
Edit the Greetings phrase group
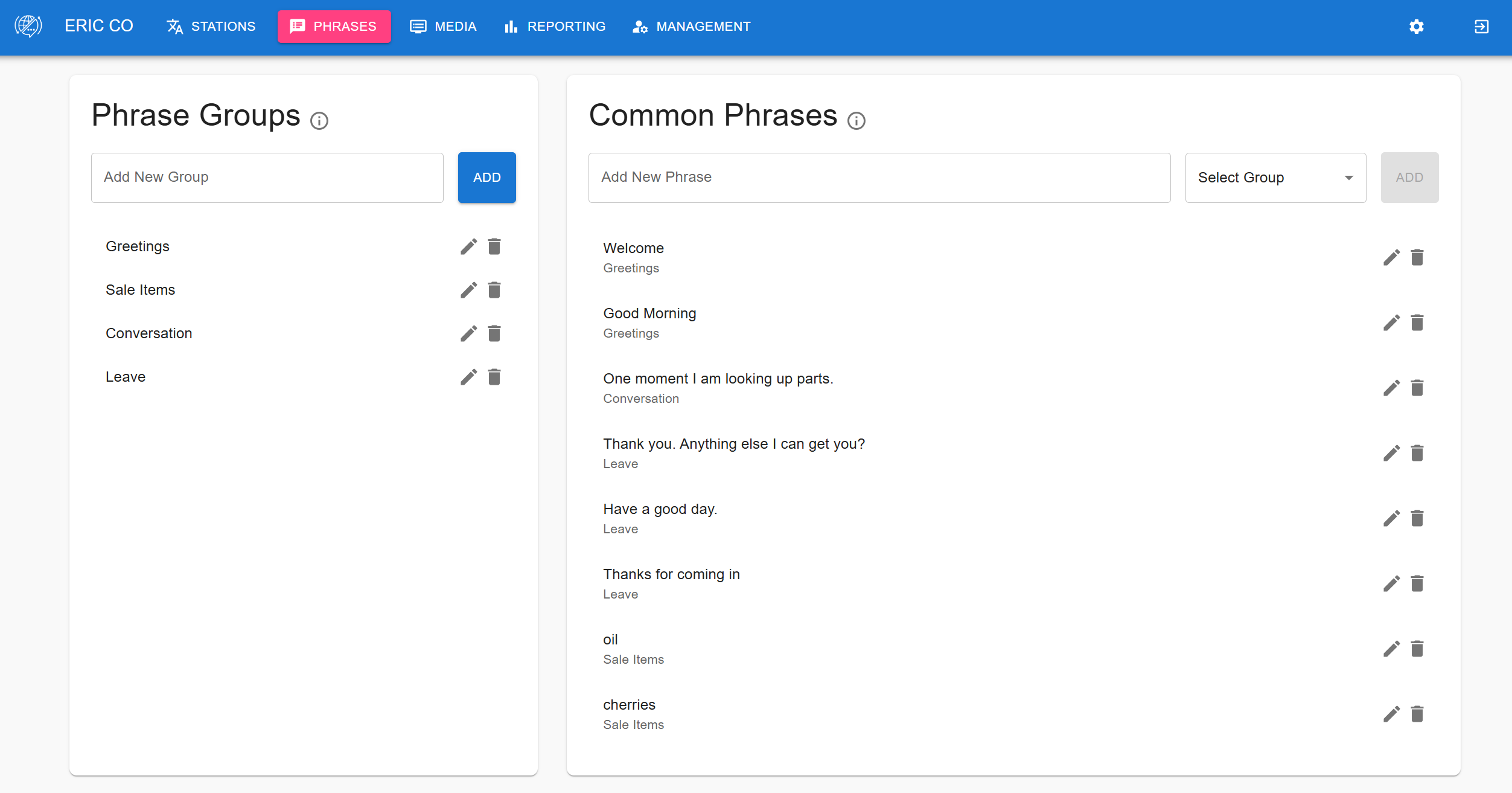[x=468, y=246]
